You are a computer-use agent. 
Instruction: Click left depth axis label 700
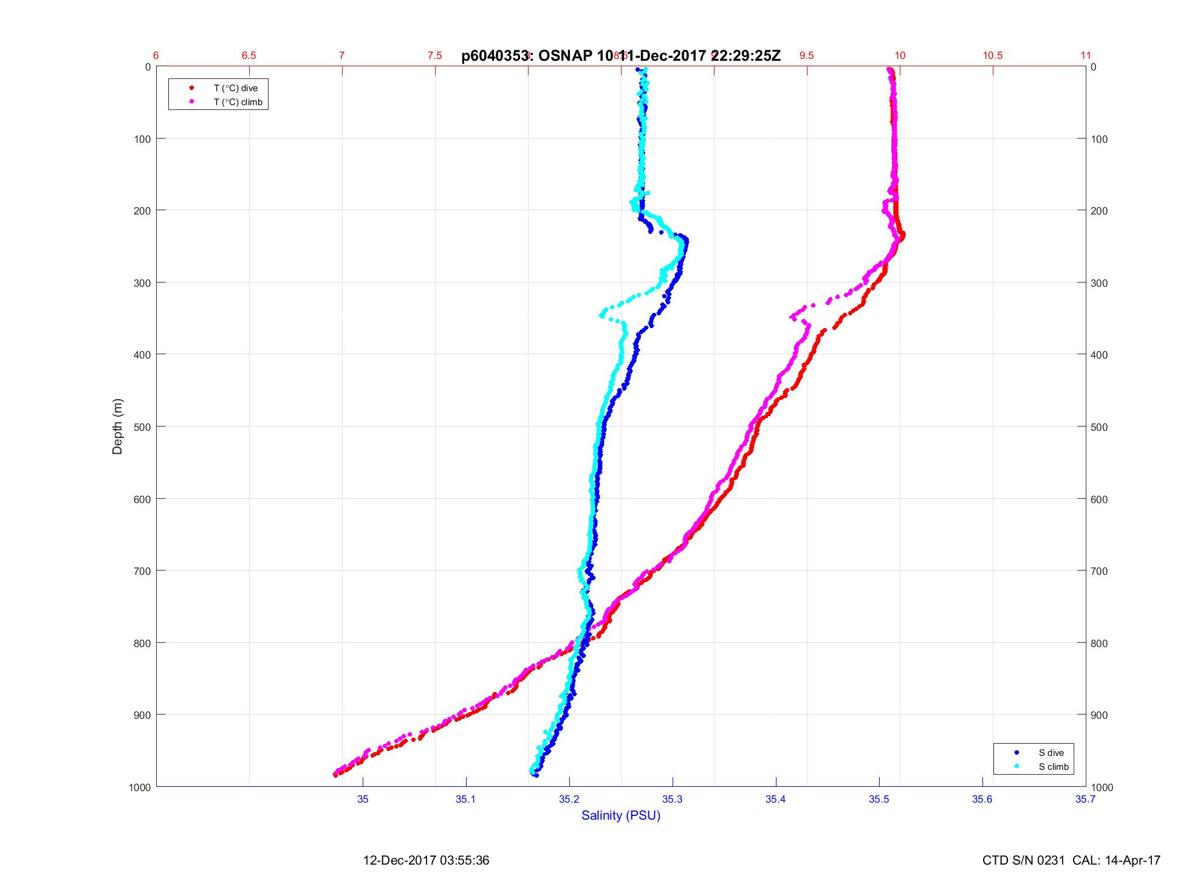pos(142,571)
